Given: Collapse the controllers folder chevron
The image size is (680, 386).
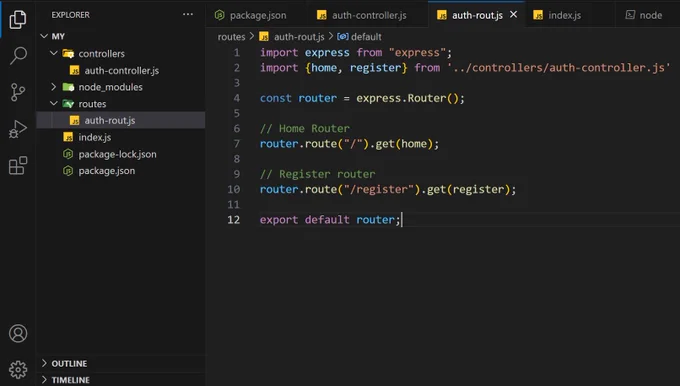Looking at the screenshot, I should (54, 53).
